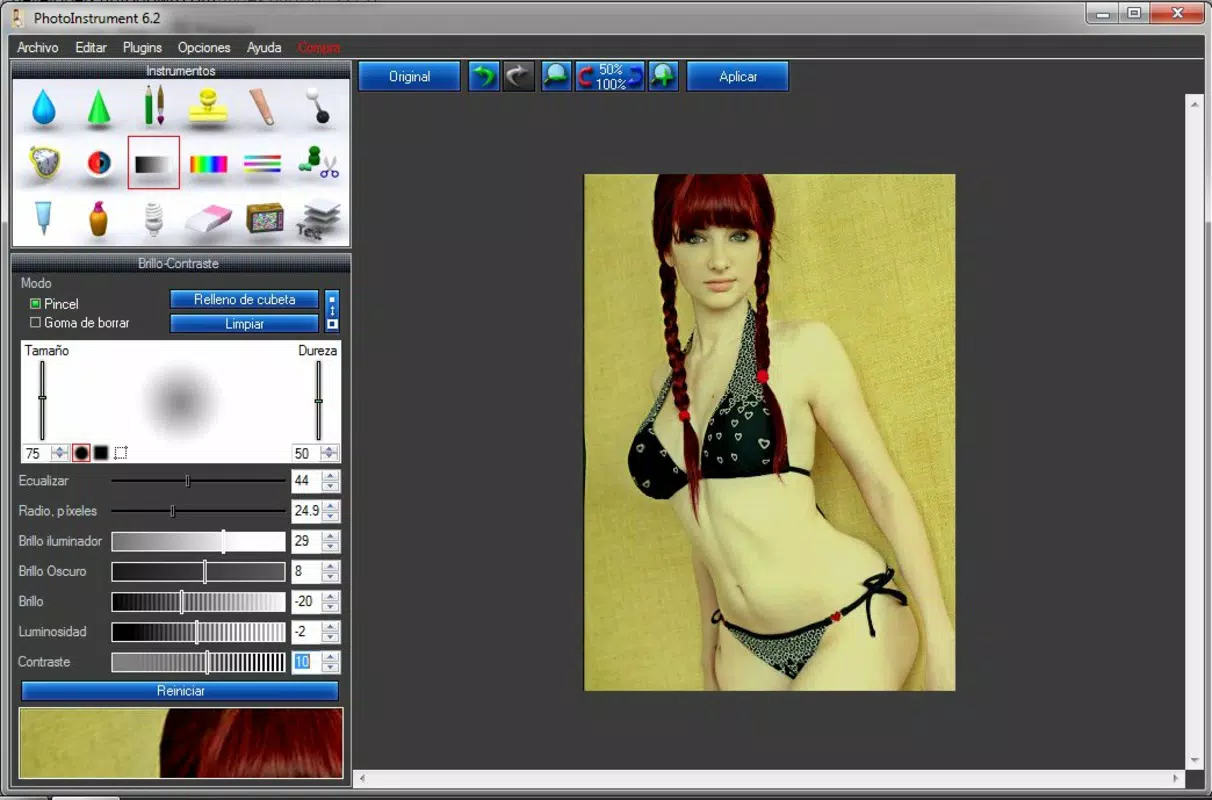Click the preview thumbnail below Reiniciar

(181, 743)
